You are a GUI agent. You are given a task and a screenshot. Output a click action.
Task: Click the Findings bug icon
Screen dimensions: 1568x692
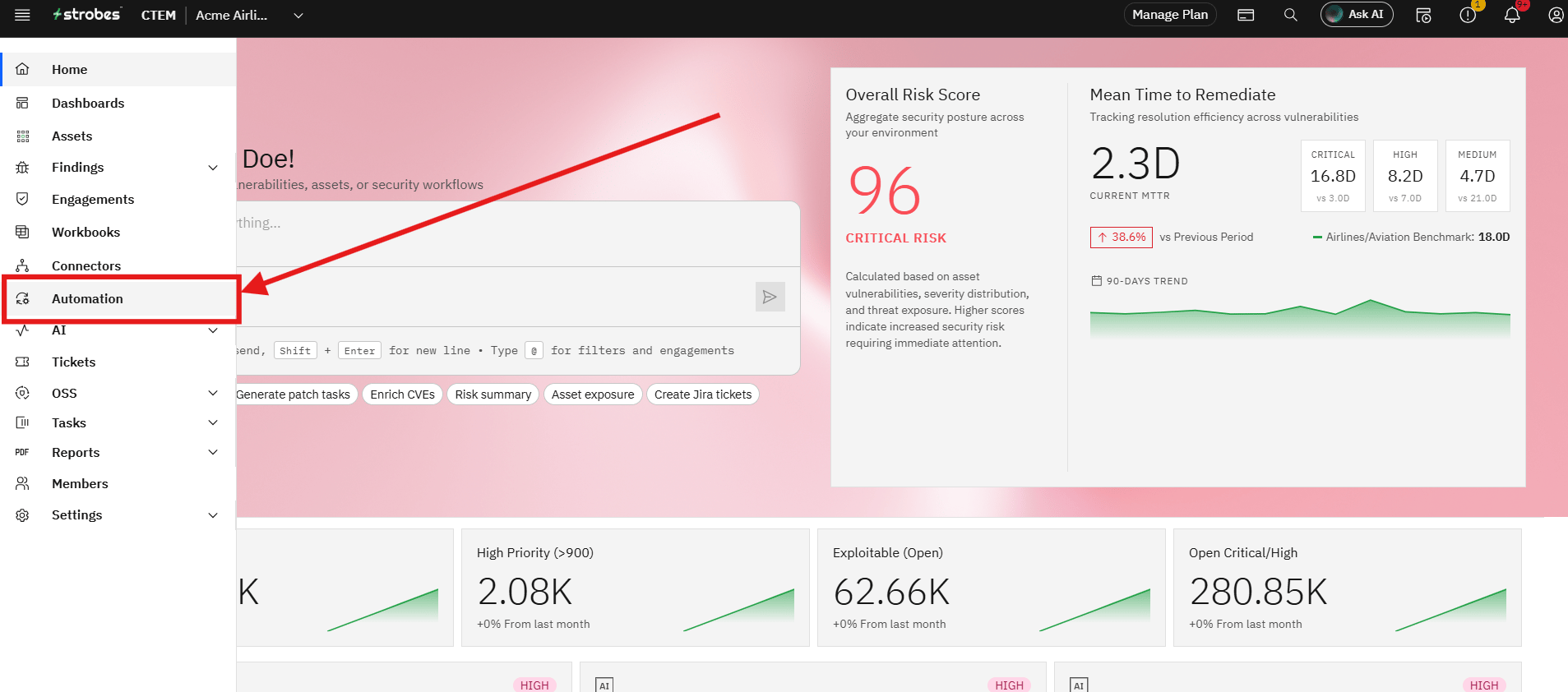(x=22, y=167)
